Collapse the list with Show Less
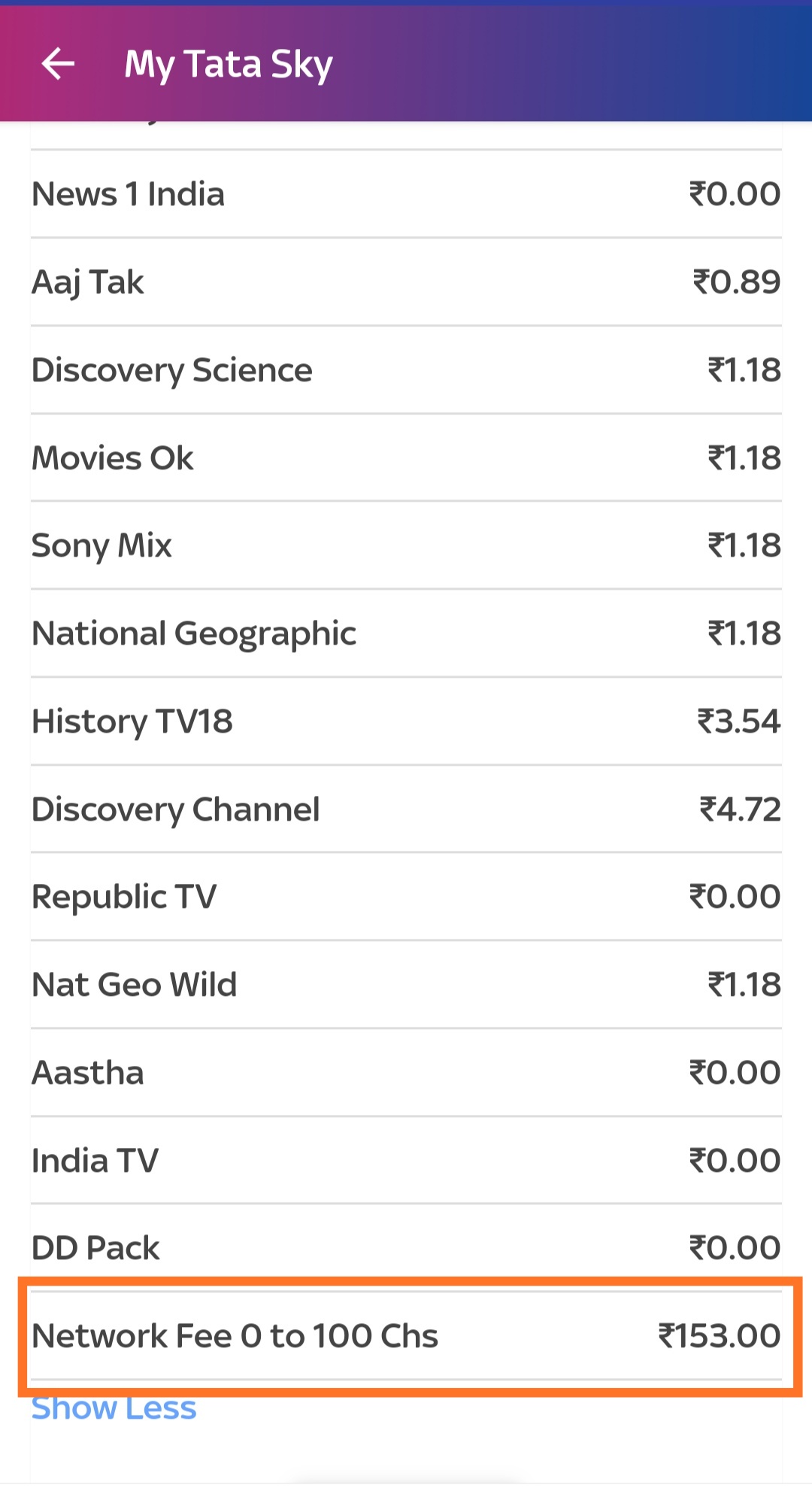This screenshot has height=1494, width=812. [x=114, y=1407]
